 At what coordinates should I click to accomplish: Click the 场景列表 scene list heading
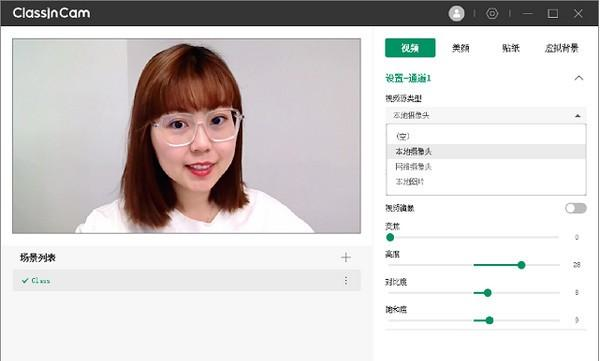click(38, 258)
